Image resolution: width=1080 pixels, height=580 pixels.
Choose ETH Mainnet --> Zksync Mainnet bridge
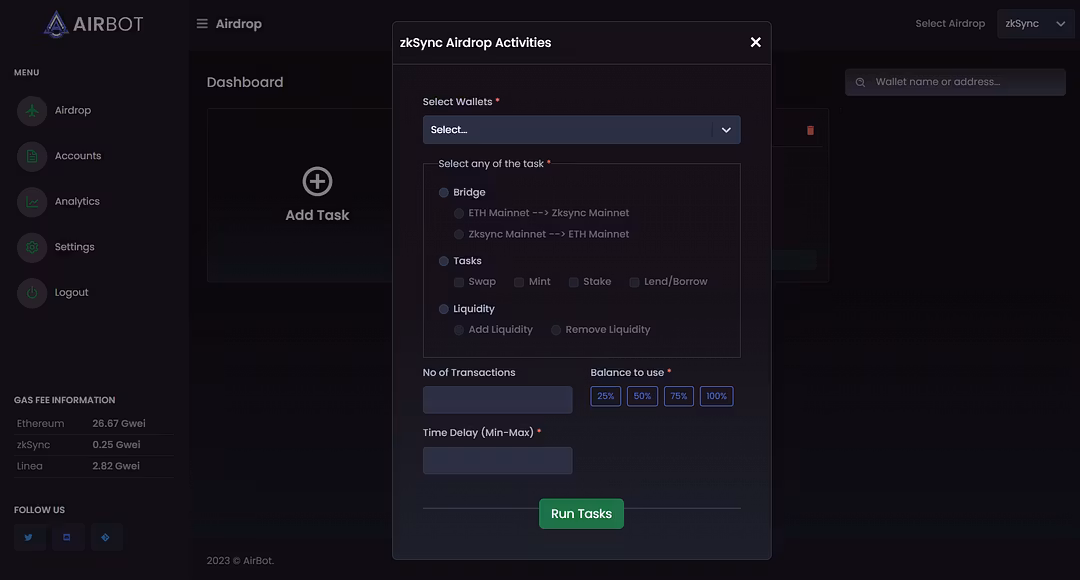click(459, 214)
